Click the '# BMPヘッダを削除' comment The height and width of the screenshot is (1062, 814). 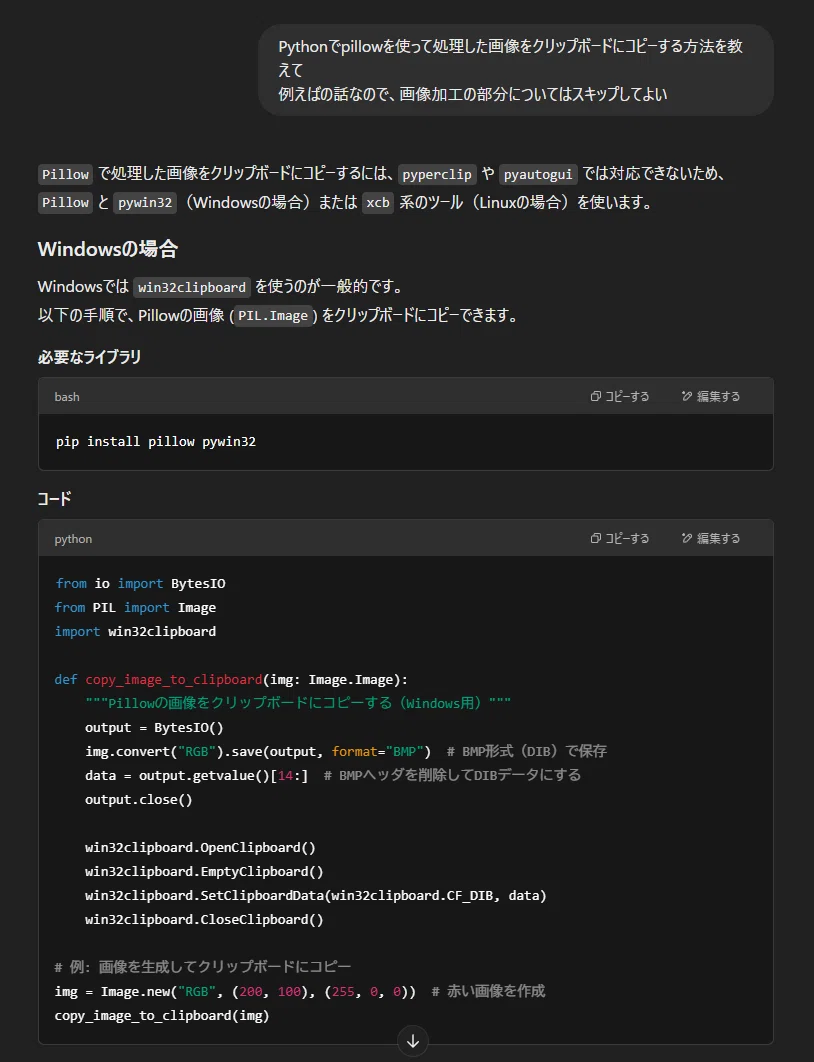[452, 776]
